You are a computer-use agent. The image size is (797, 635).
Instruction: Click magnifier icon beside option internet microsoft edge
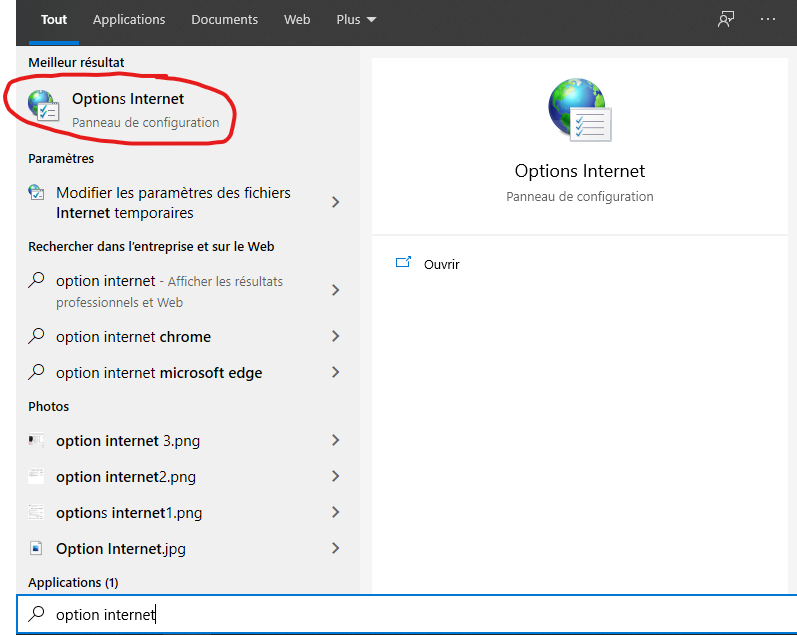[x=36, y=372]
